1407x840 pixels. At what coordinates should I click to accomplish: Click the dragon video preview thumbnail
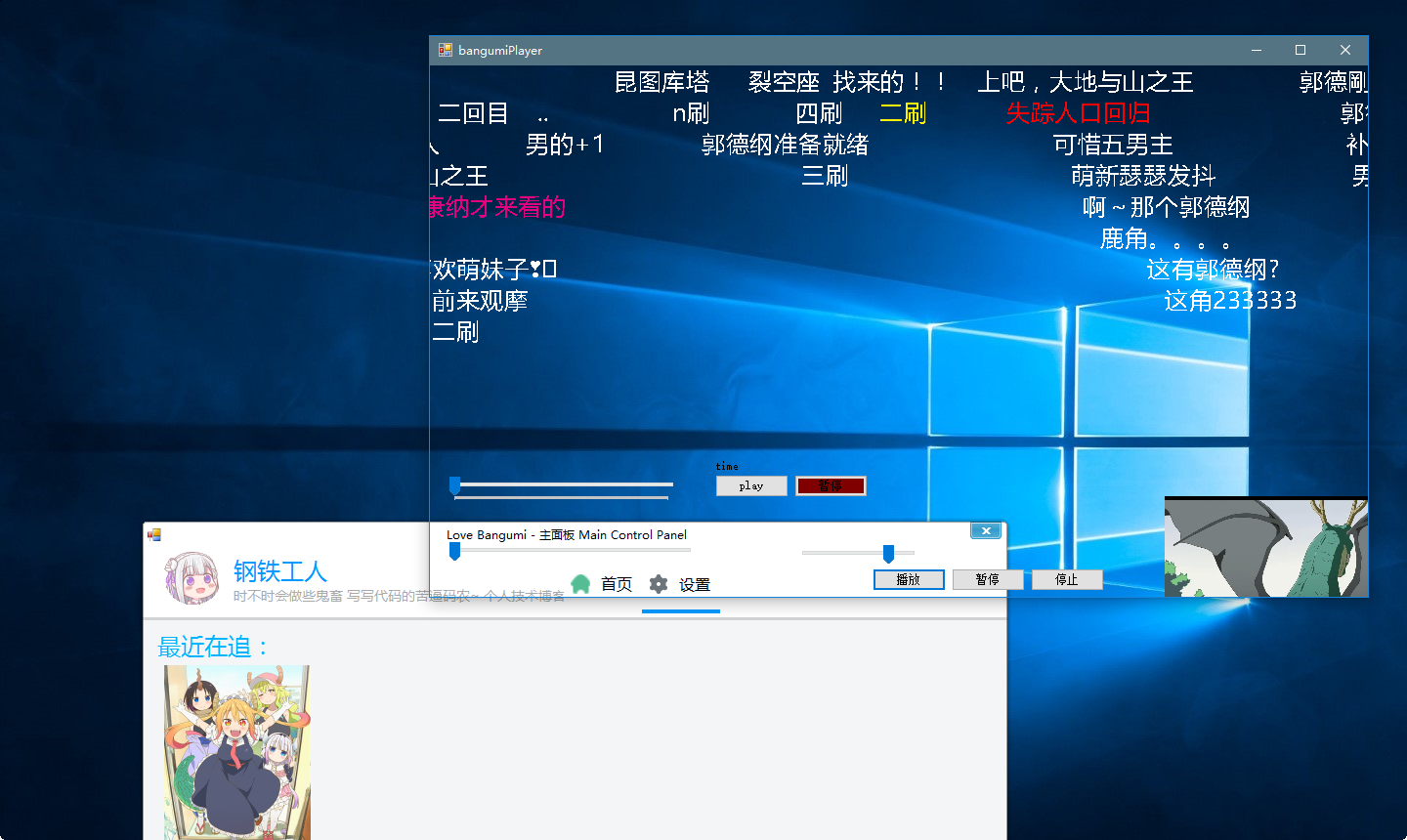pos(1265,547)
